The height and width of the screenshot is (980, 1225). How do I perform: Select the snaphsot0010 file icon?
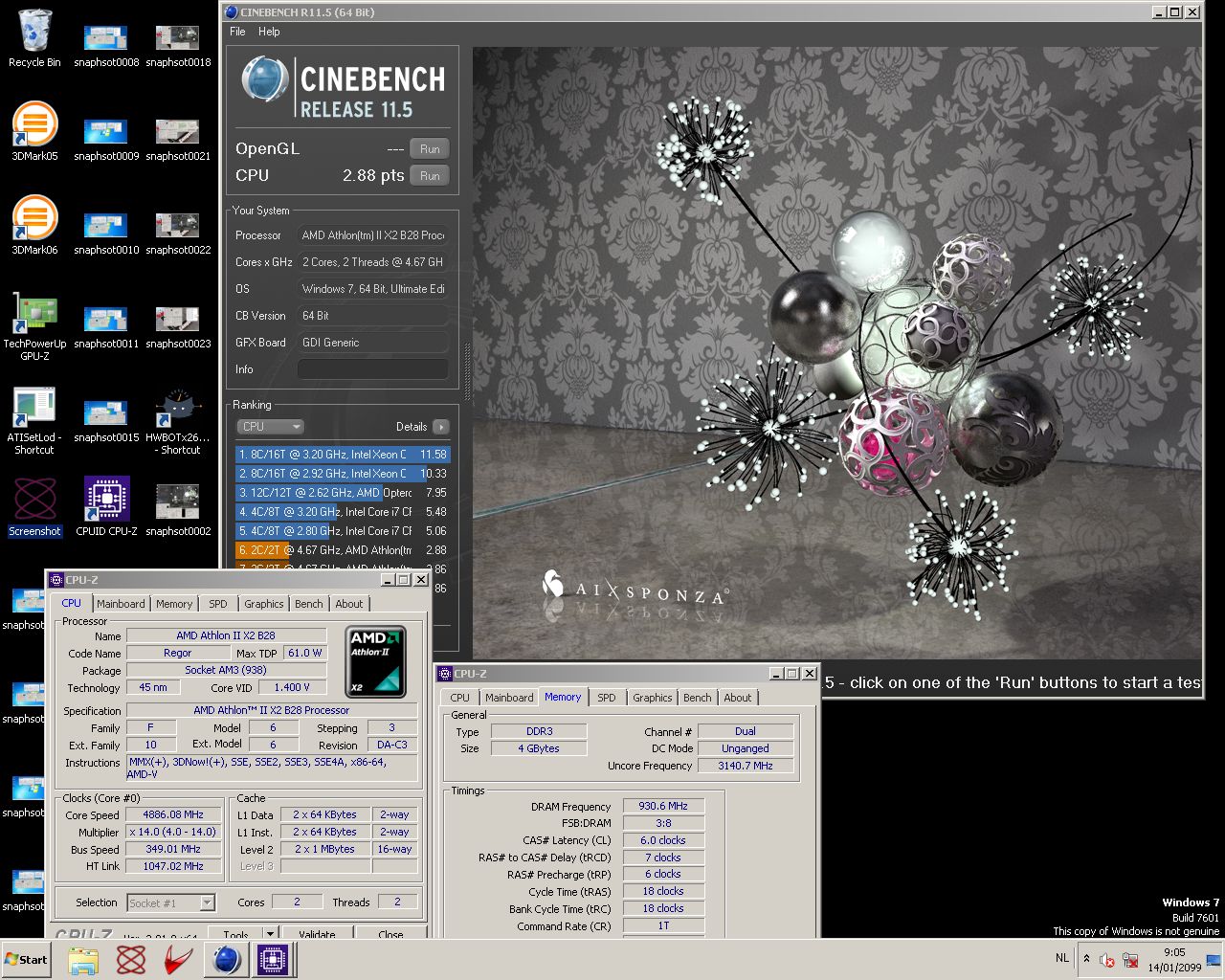click(x=106, y=233)
